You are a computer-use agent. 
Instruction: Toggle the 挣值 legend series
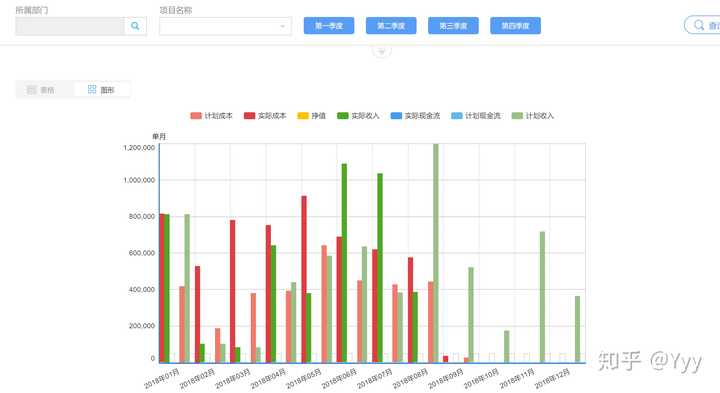[312, 116]
